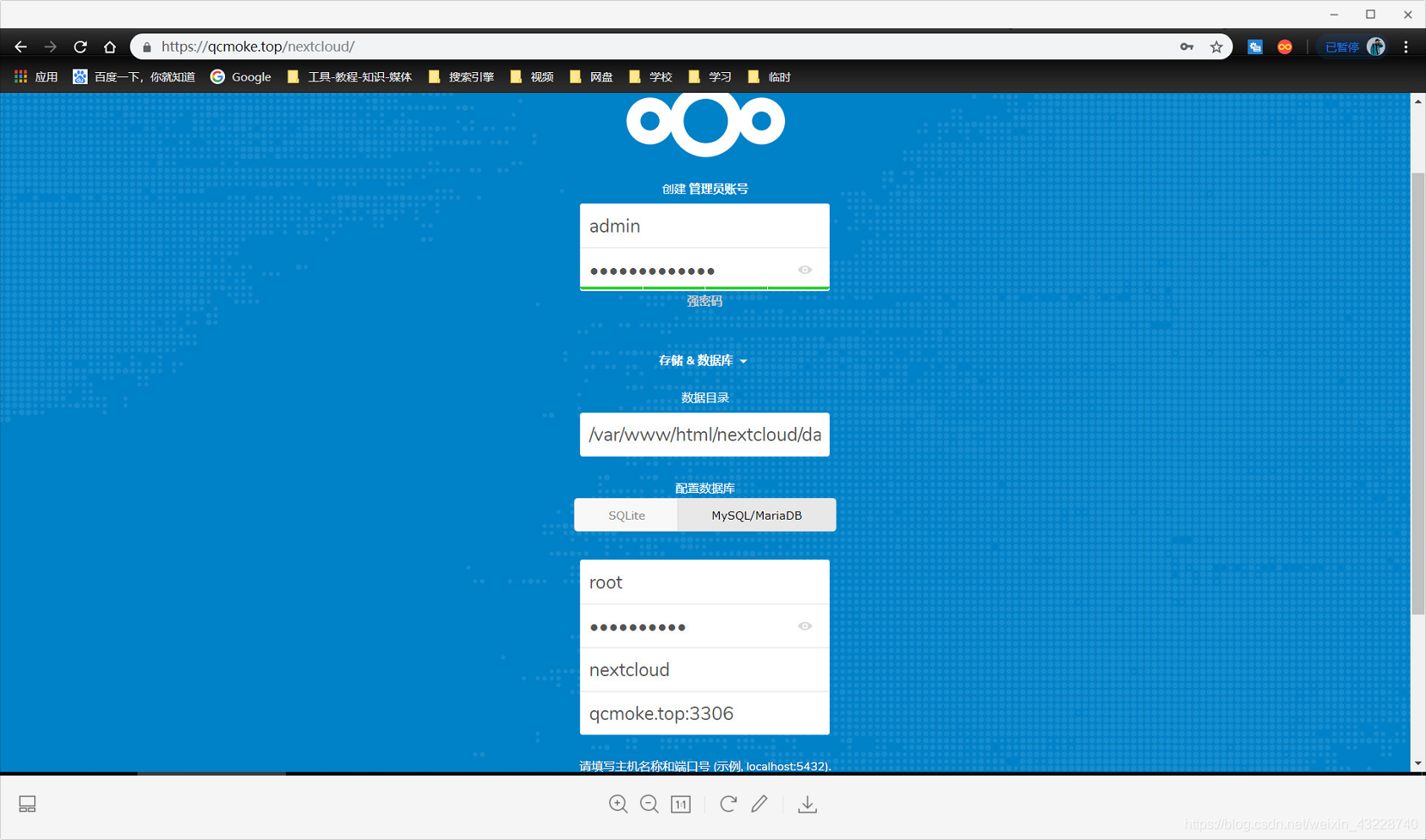Click the scrollbar down arrow
This screenshot has width=1426, height=840.
(x=1417, y=764)
